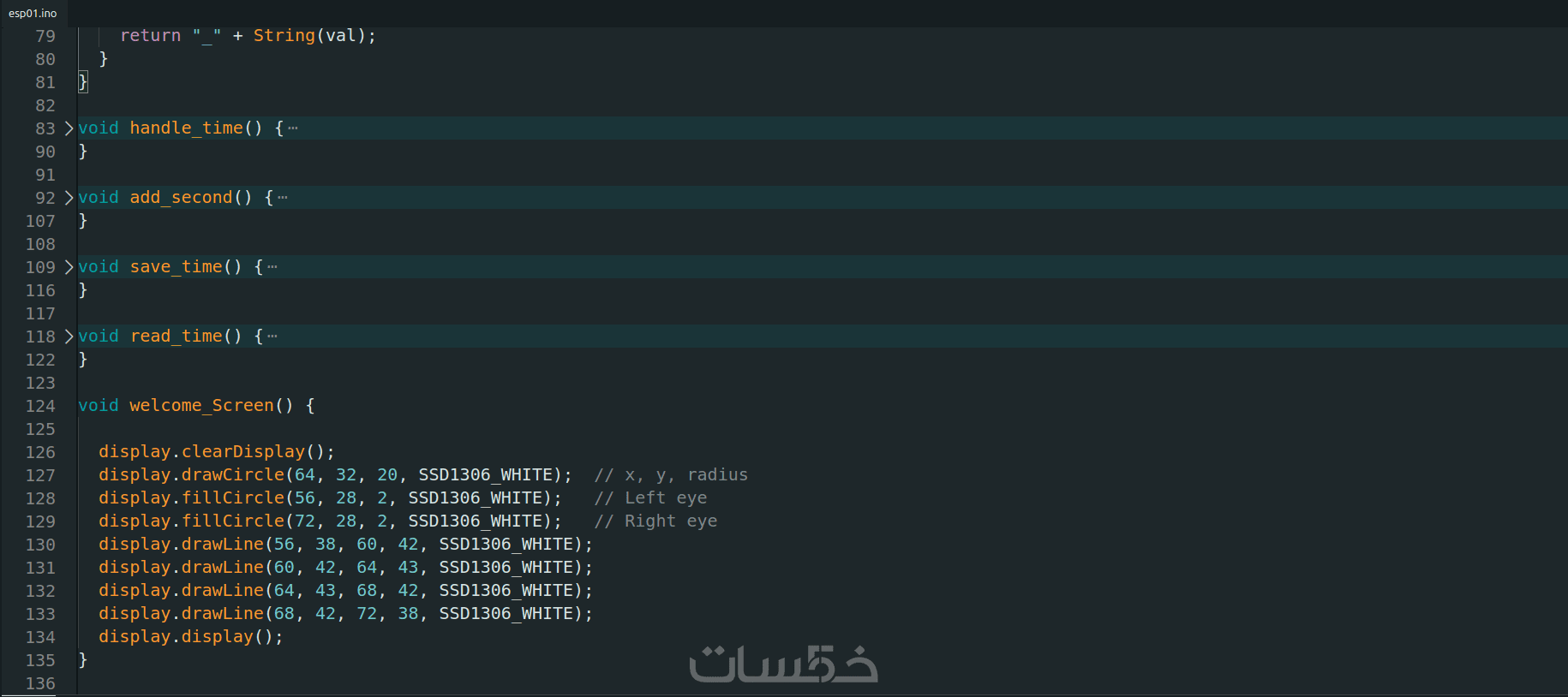Expand the folded handle_time function chevron
Image resolution: width=1568 pixels, height=697 pixels.
coord(69,128)
